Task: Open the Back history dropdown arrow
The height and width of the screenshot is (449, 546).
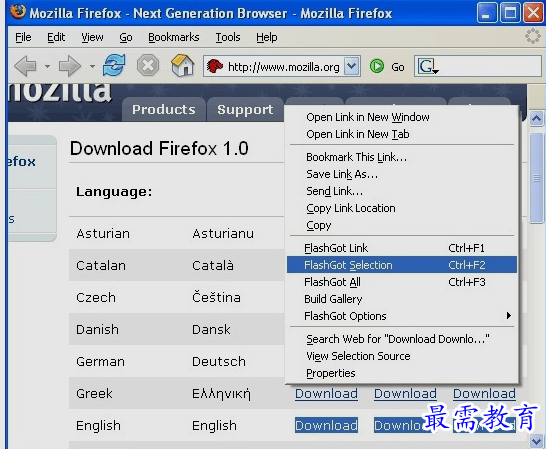Action: (x=47, y=66)
